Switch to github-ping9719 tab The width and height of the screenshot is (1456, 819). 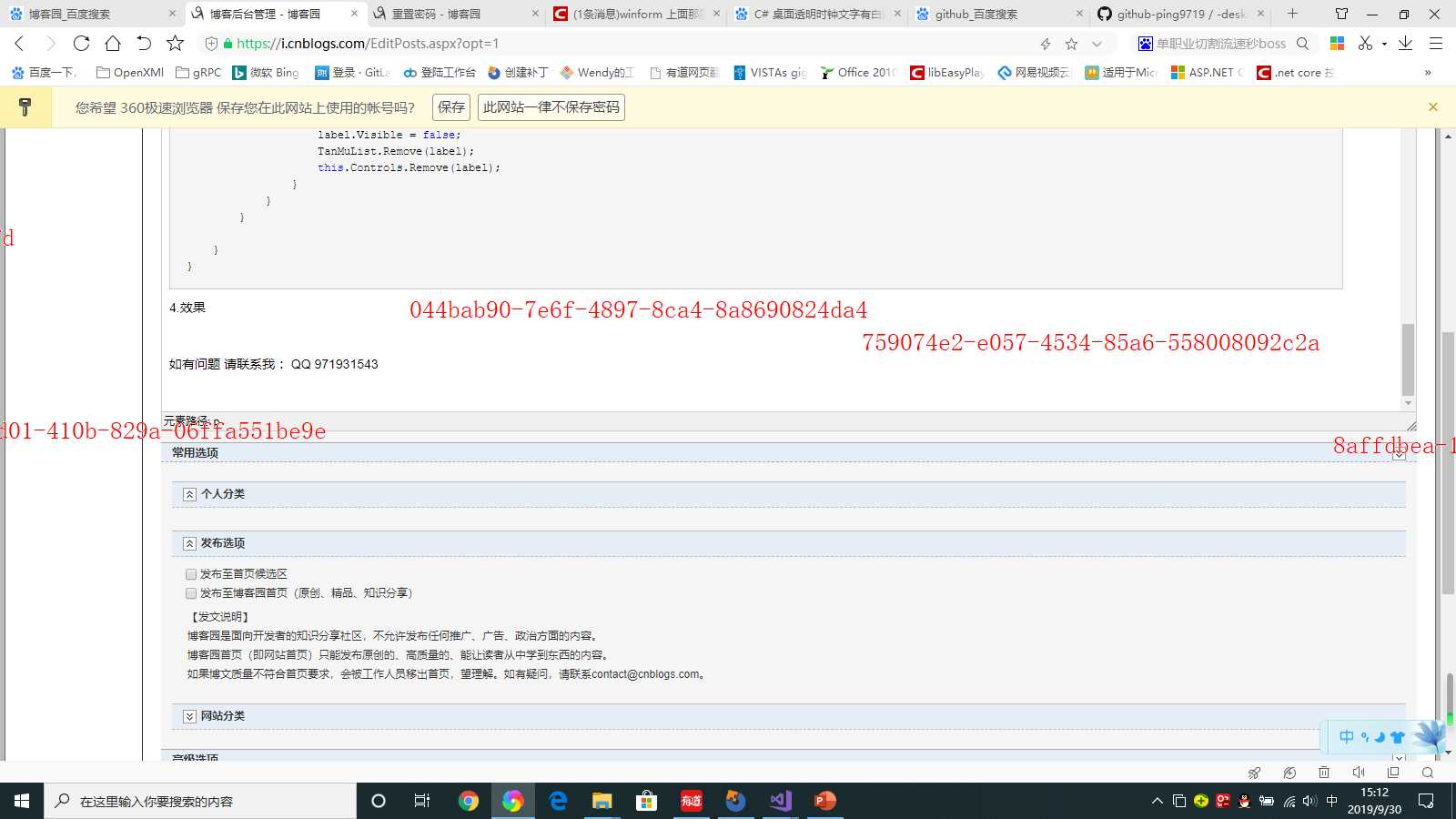pyautogui.click(x=1179, y=14)
